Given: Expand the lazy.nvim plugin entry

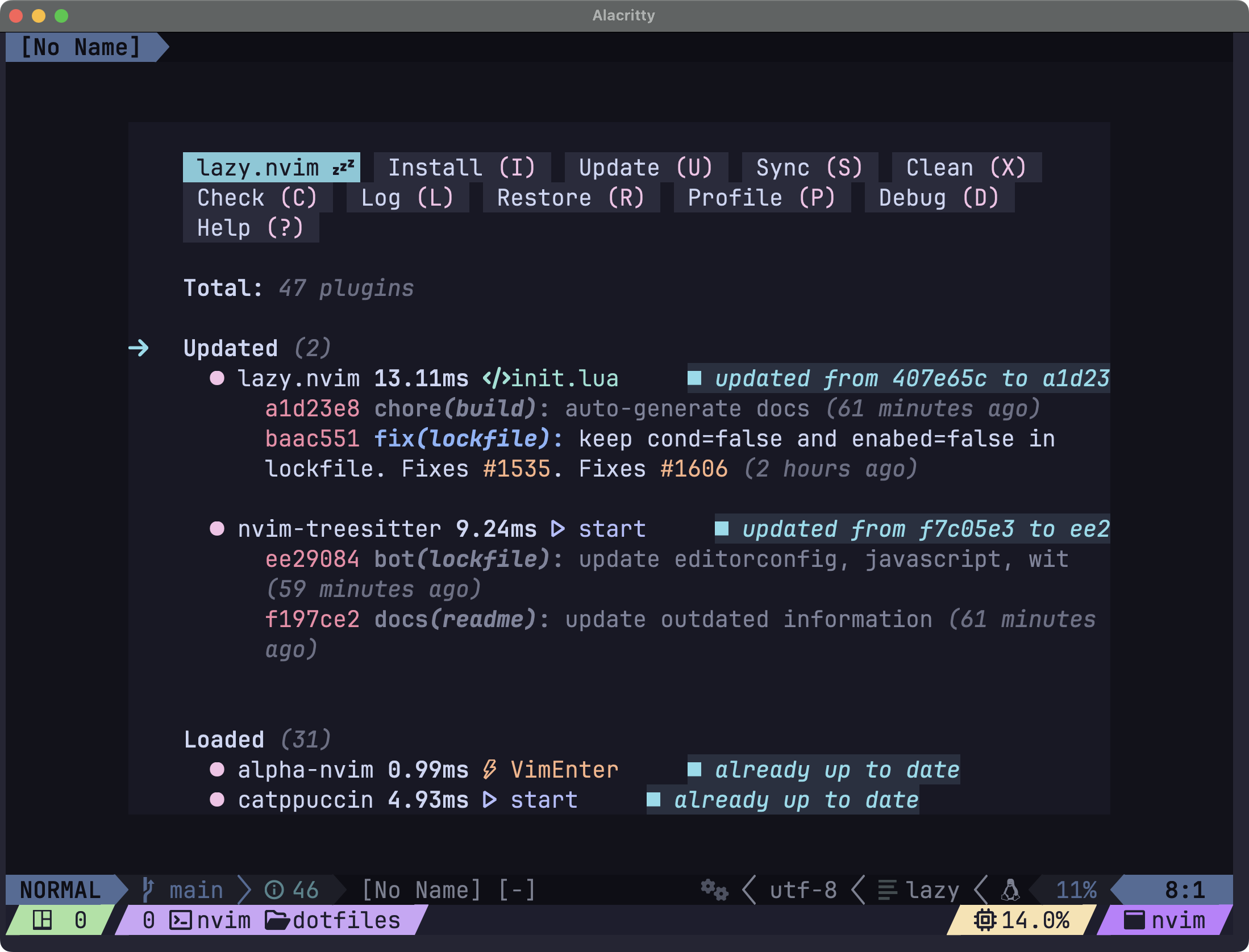Looking at the screenshot, I should pyautogui.click(x=299, y=378).
